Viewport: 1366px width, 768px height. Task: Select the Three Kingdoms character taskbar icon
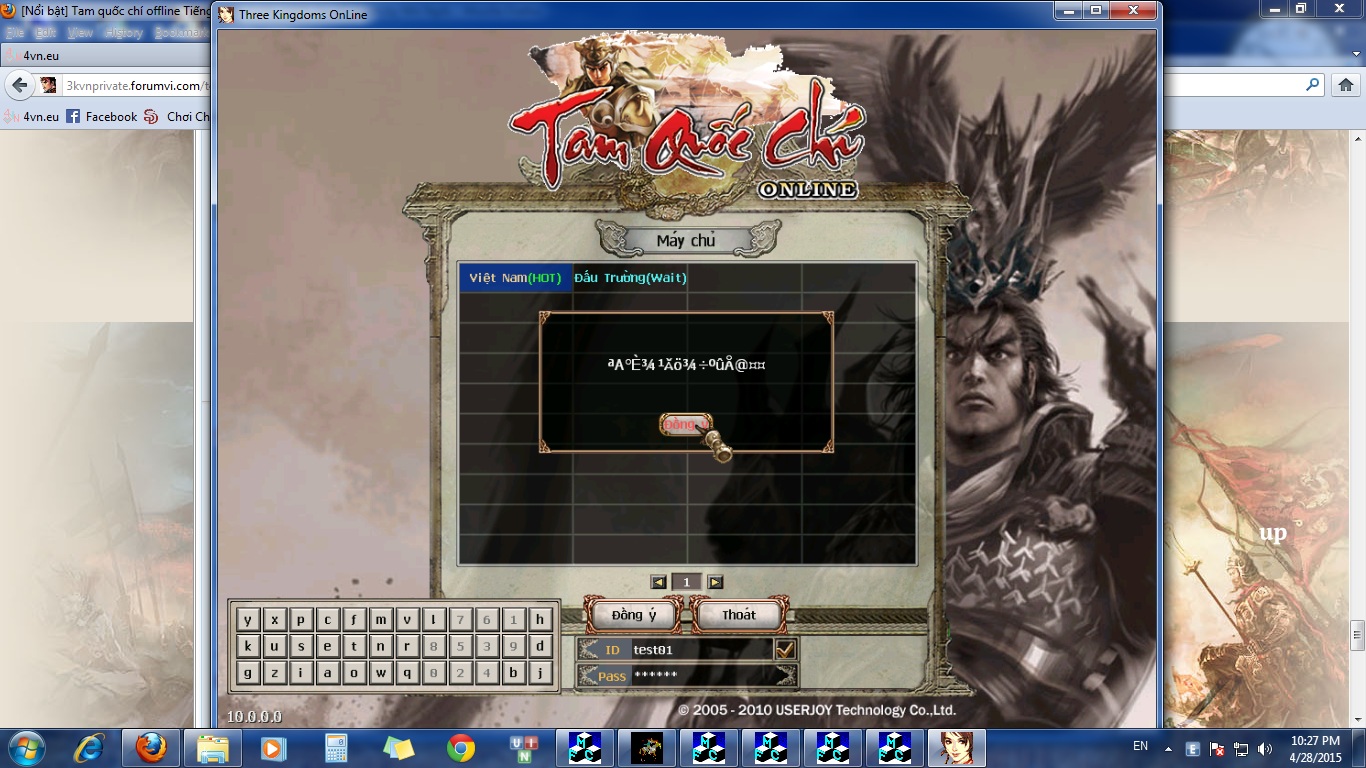coord(957,748)
